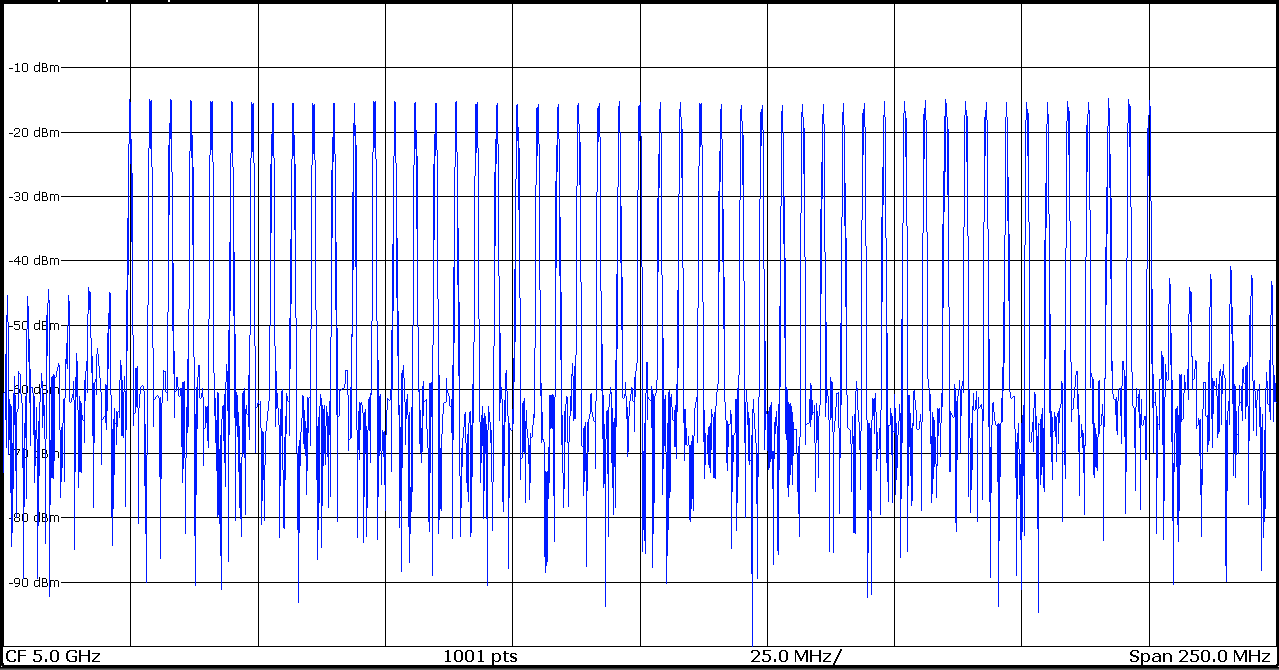Select the 25.0 MHz/ per-division label
Screen dimensions: 1279x670
coord(795,657)
